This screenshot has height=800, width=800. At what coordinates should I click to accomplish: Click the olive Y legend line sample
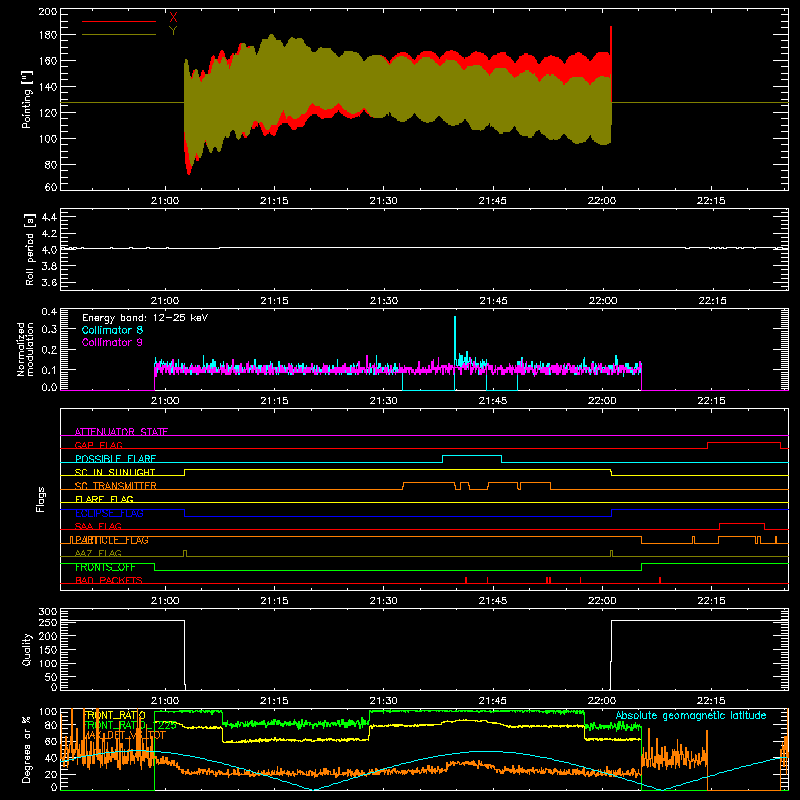point(119,34)
